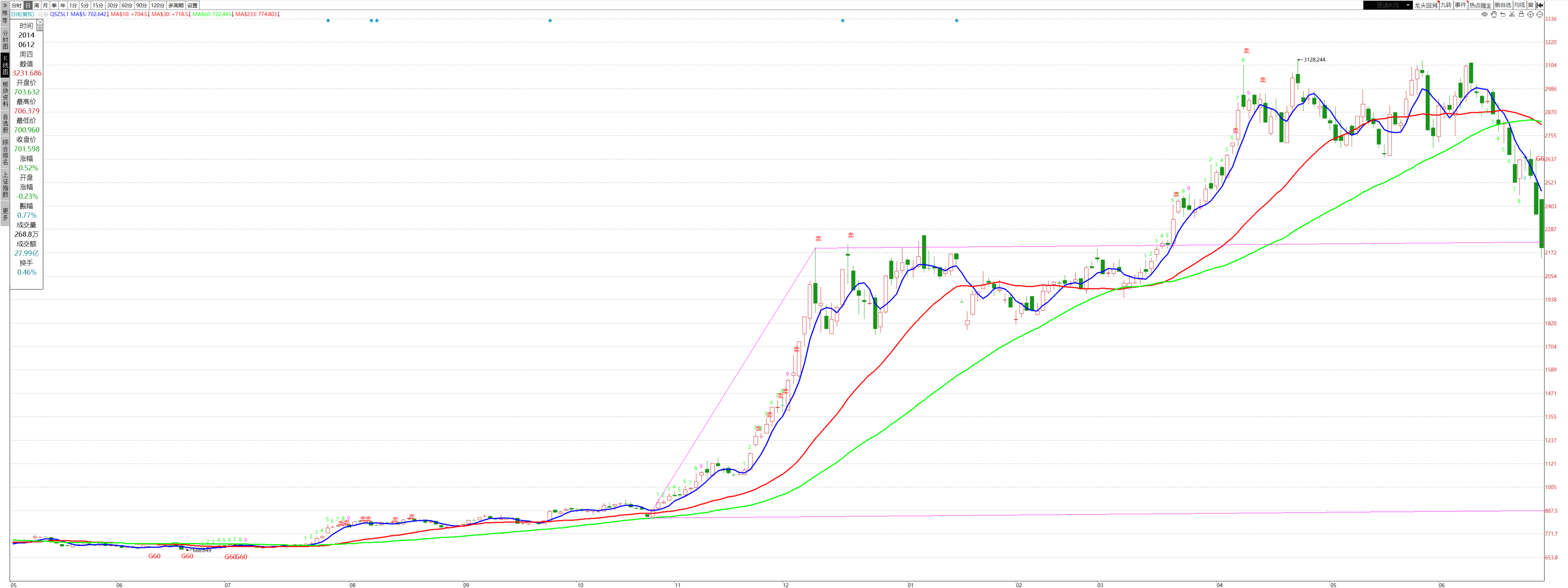1568x588 pixels.
Task: Click the collapse arrow icon at top right
Action: point(1540,5)
